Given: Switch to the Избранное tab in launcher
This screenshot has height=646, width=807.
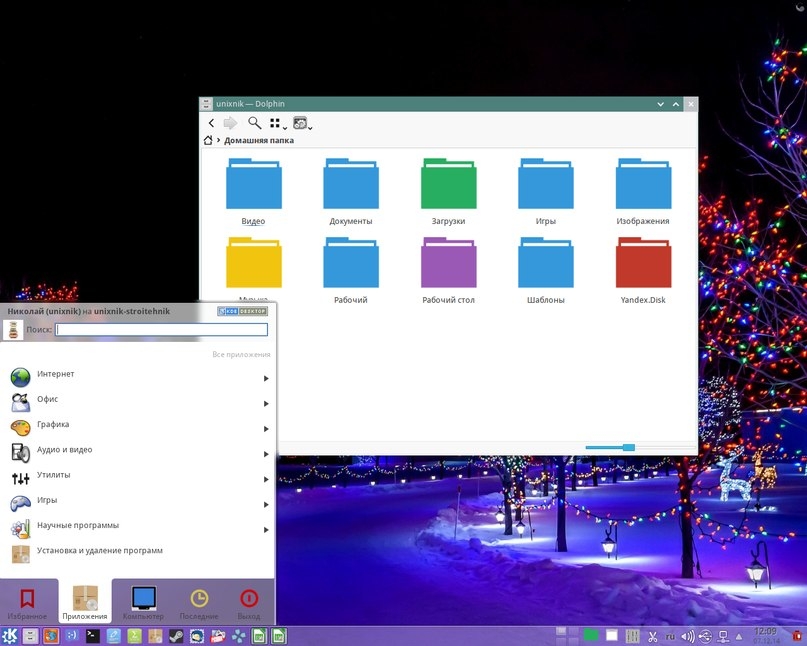Looking at the screenshot, I should 28,603.
